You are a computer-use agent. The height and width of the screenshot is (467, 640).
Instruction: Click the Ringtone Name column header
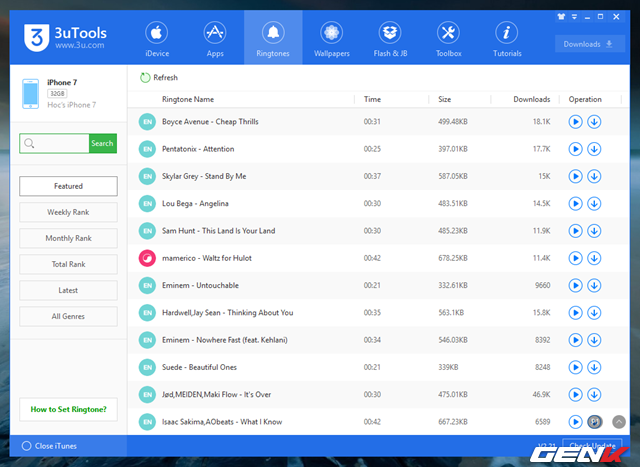pyautogui.click(x=188, y=99)
